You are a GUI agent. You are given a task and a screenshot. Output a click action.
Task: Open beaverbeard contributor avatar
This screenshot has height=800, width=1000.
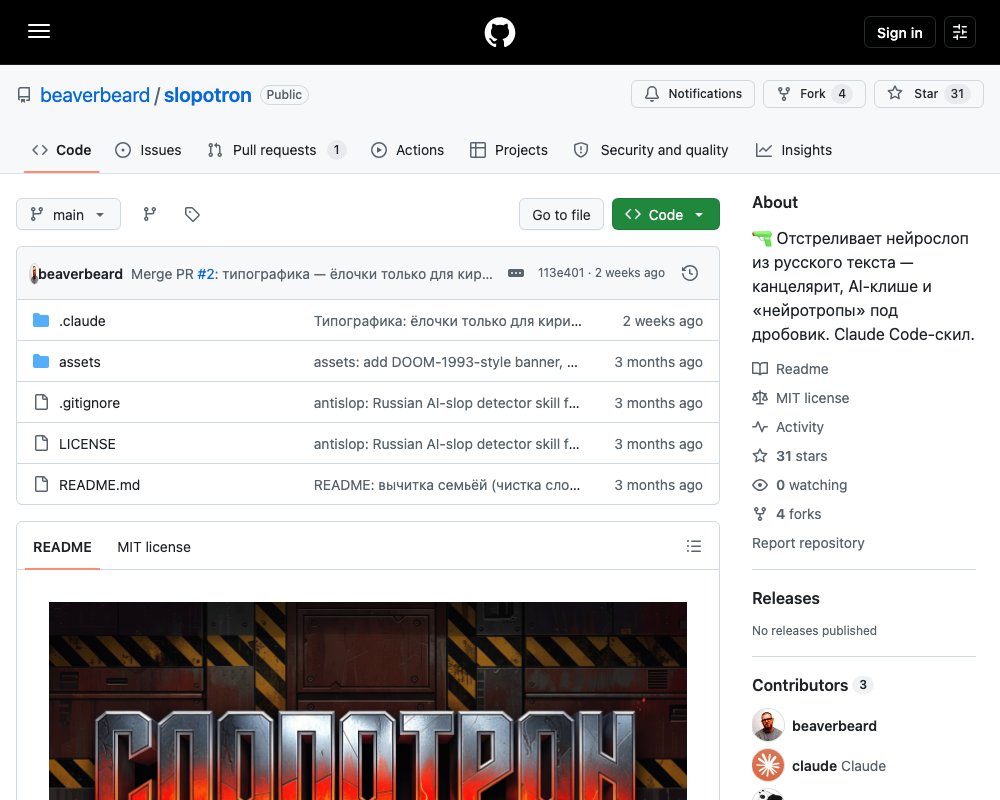768,725
